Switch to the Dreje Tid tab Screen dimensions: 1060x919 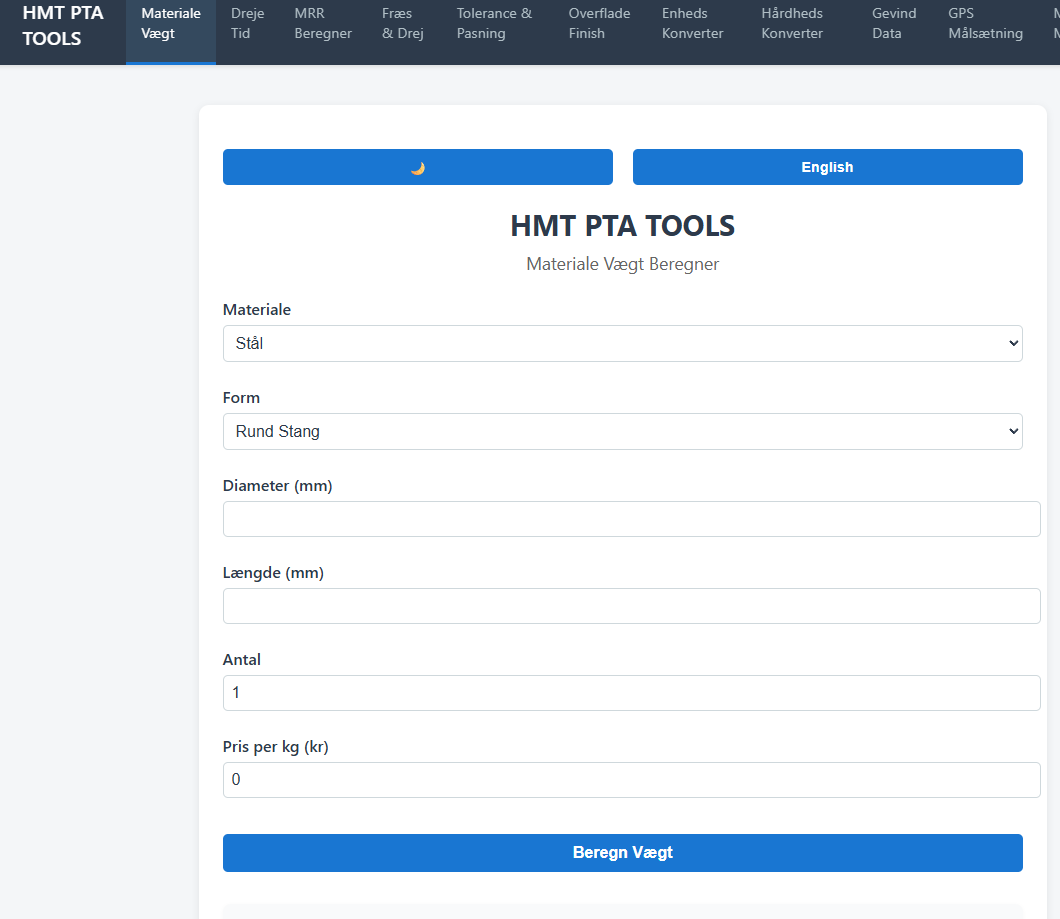pyautogui.click(x=247, y=24)
